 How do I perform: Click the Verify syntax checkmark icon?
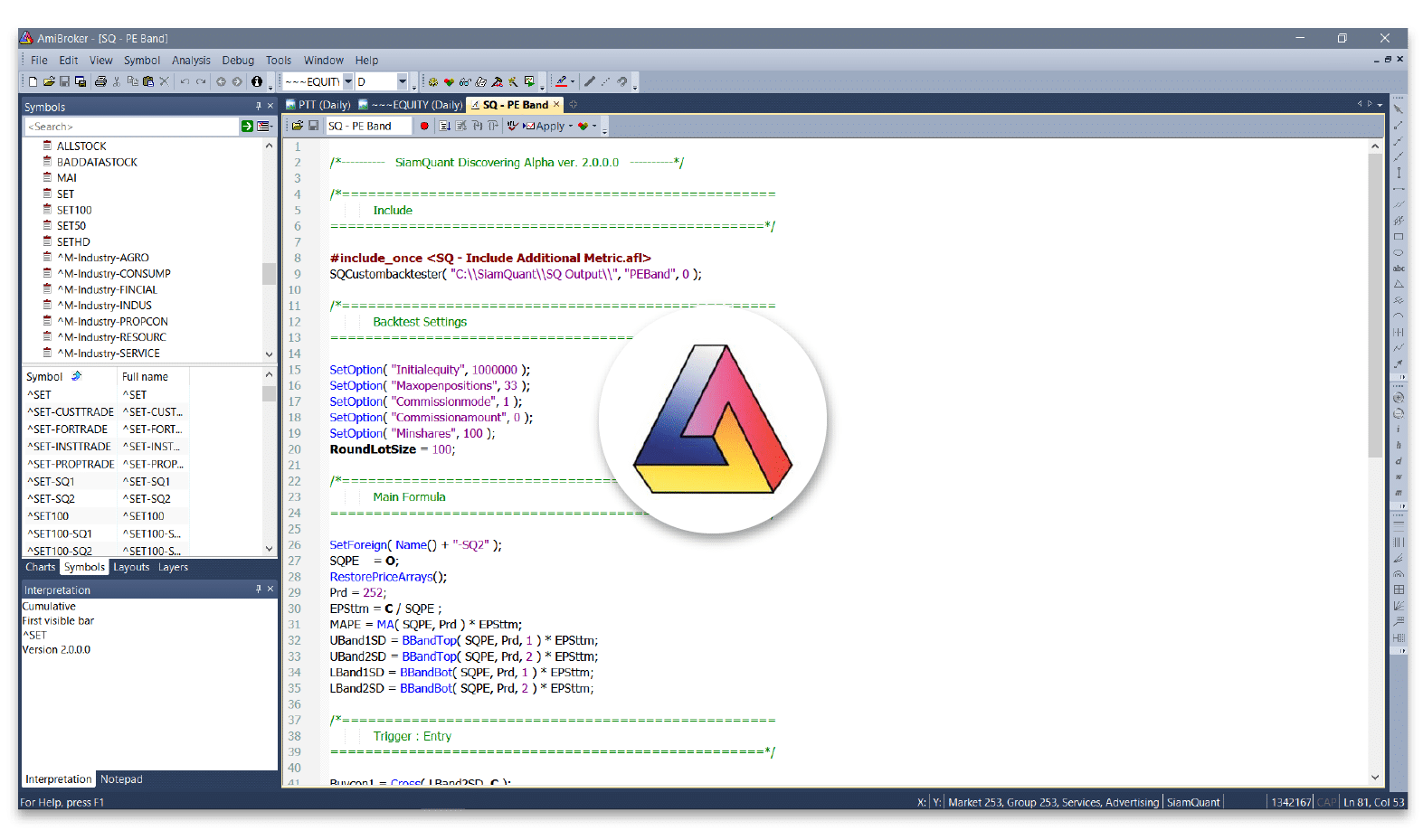(x=512, y=126)
